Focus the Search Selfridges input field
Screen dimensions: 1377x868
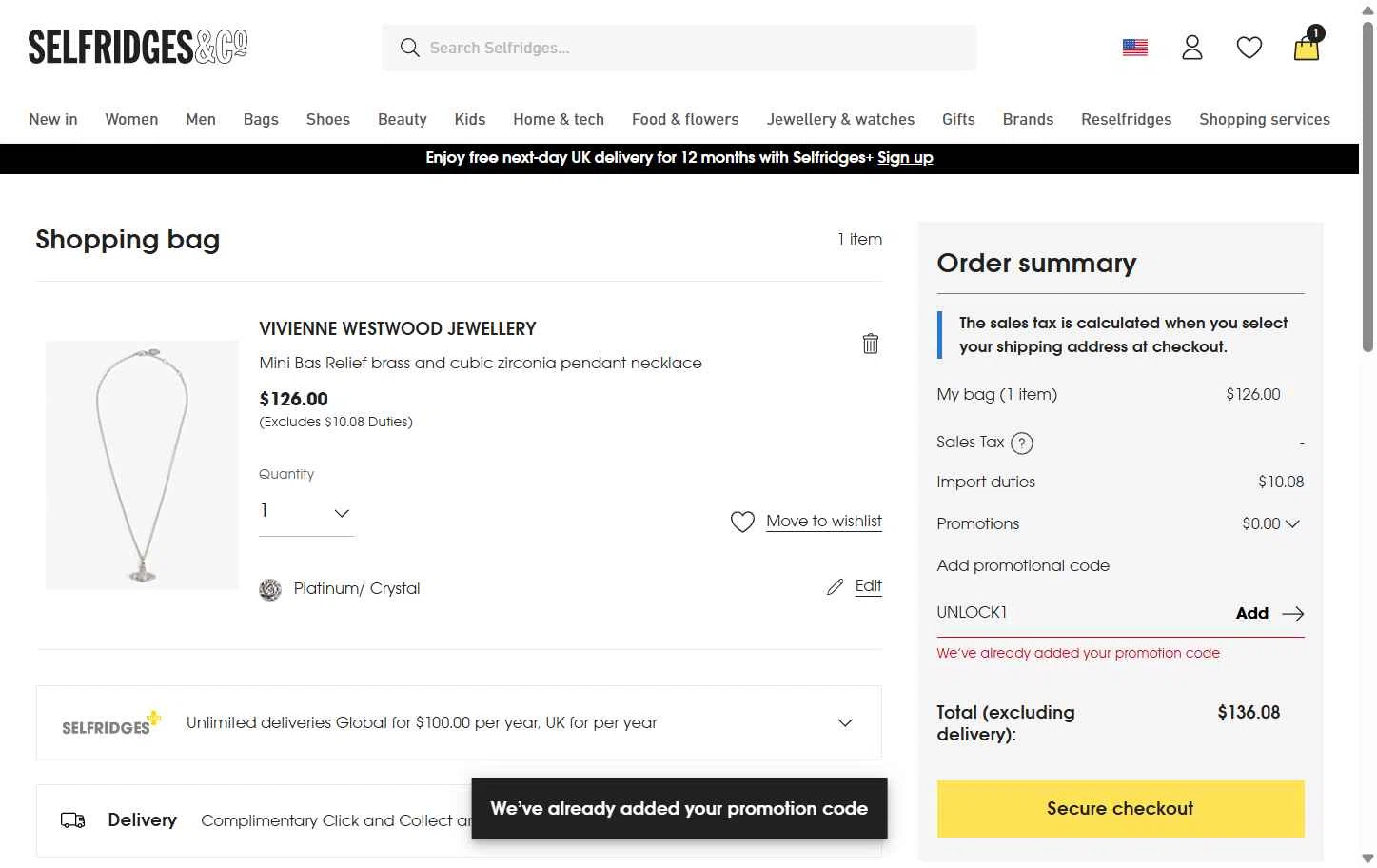coord(679,48)
